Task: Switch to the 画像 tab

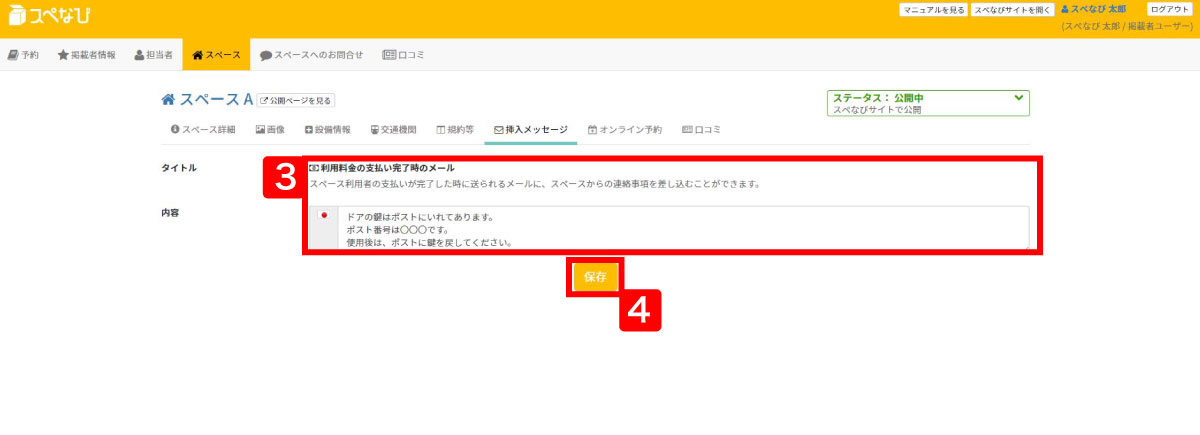Action: pyautogui.click(x=270, y=130)
